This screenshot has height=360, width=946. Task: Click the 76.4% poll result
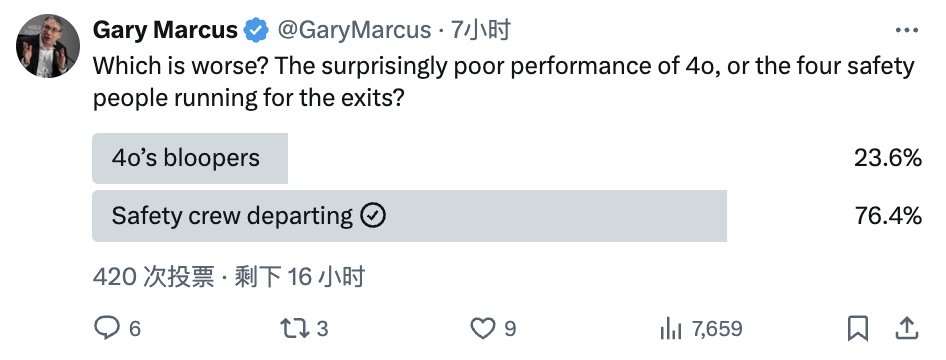887,215
